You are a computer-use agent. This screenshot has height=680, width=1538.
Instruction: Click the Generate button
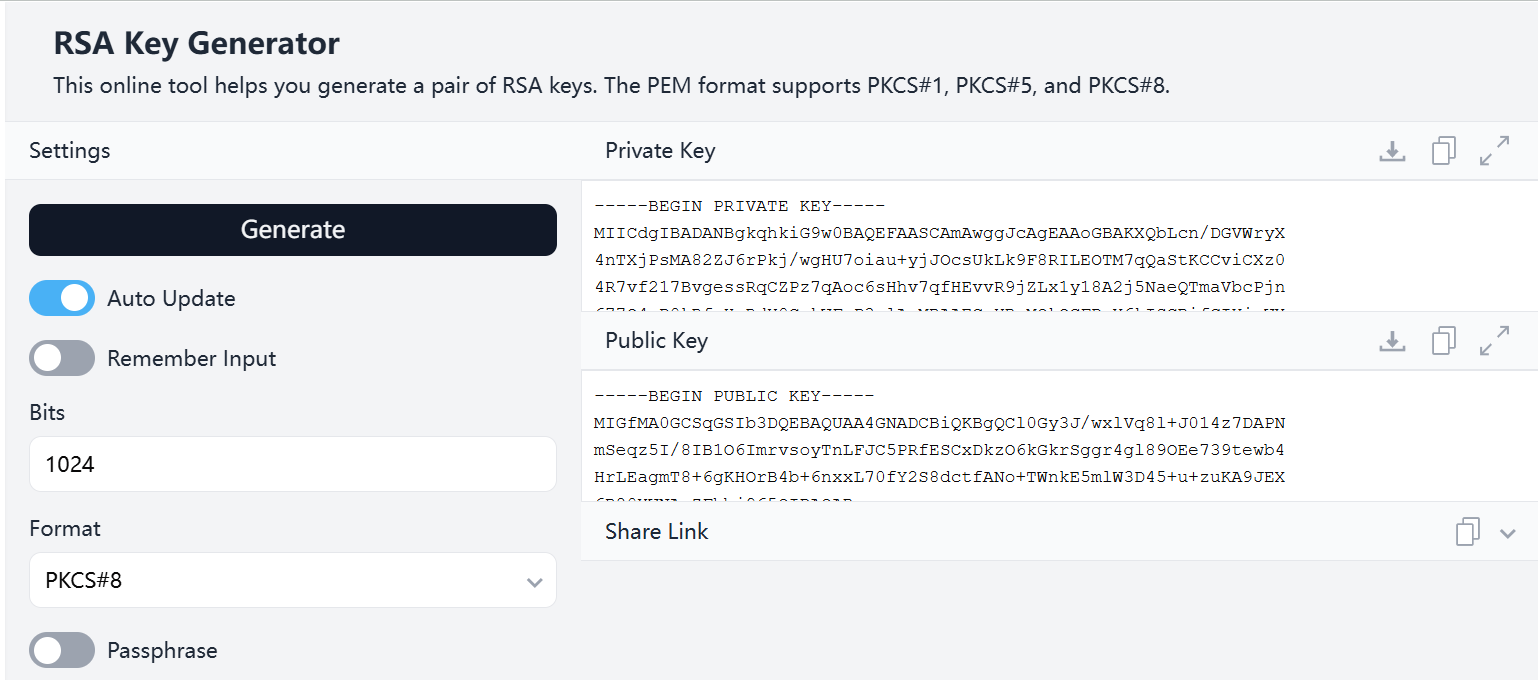point(293,230)
